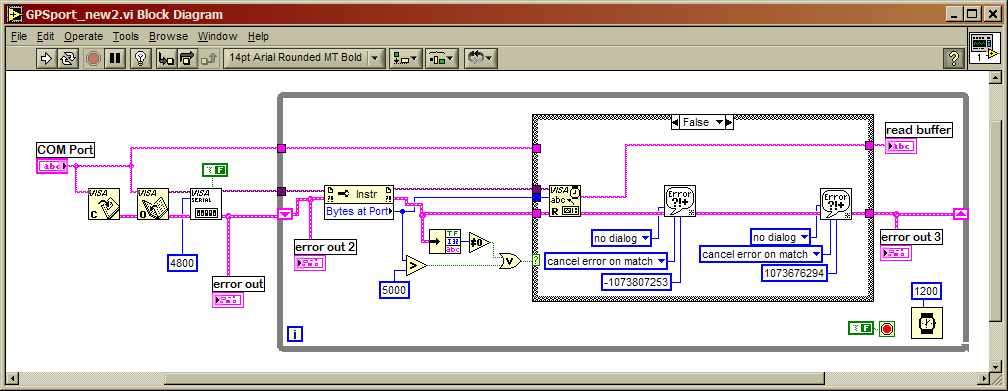1008x391 pixels.
Task: Click the greater-than comparison node
Action: click(415, 265)
